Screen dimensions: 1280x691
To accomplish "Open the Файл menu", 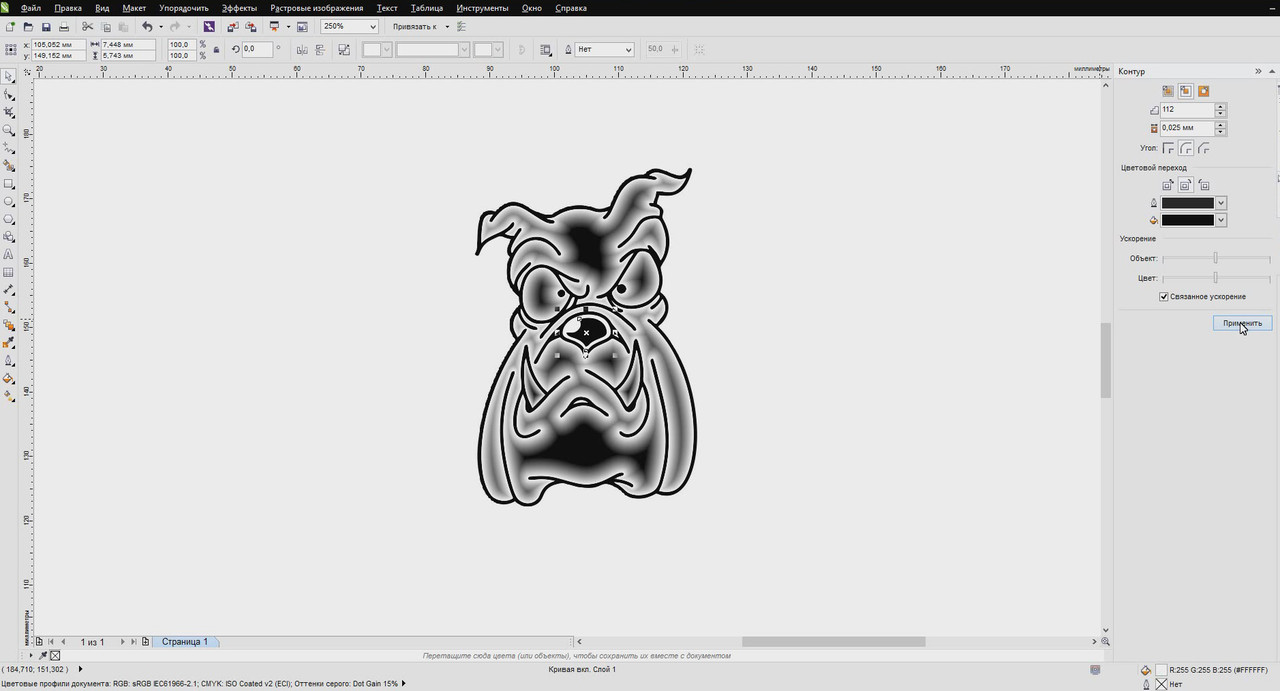I will [30, 8].
